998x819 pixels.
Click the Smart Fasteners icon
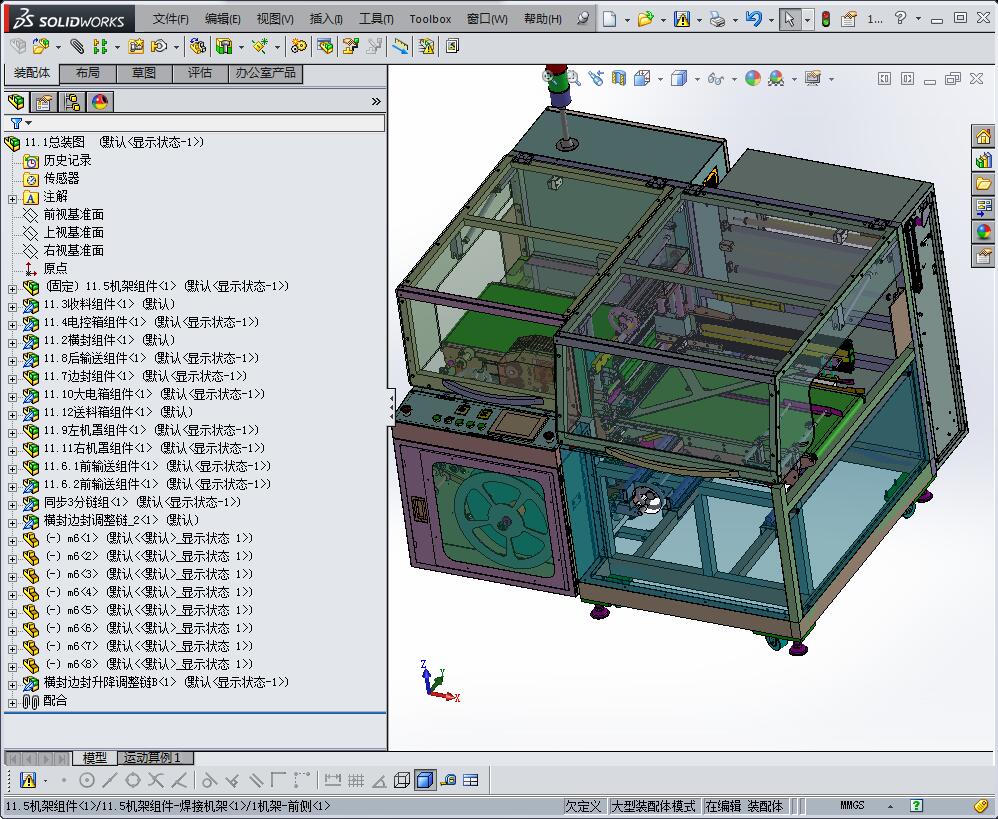tap(136, 46)
